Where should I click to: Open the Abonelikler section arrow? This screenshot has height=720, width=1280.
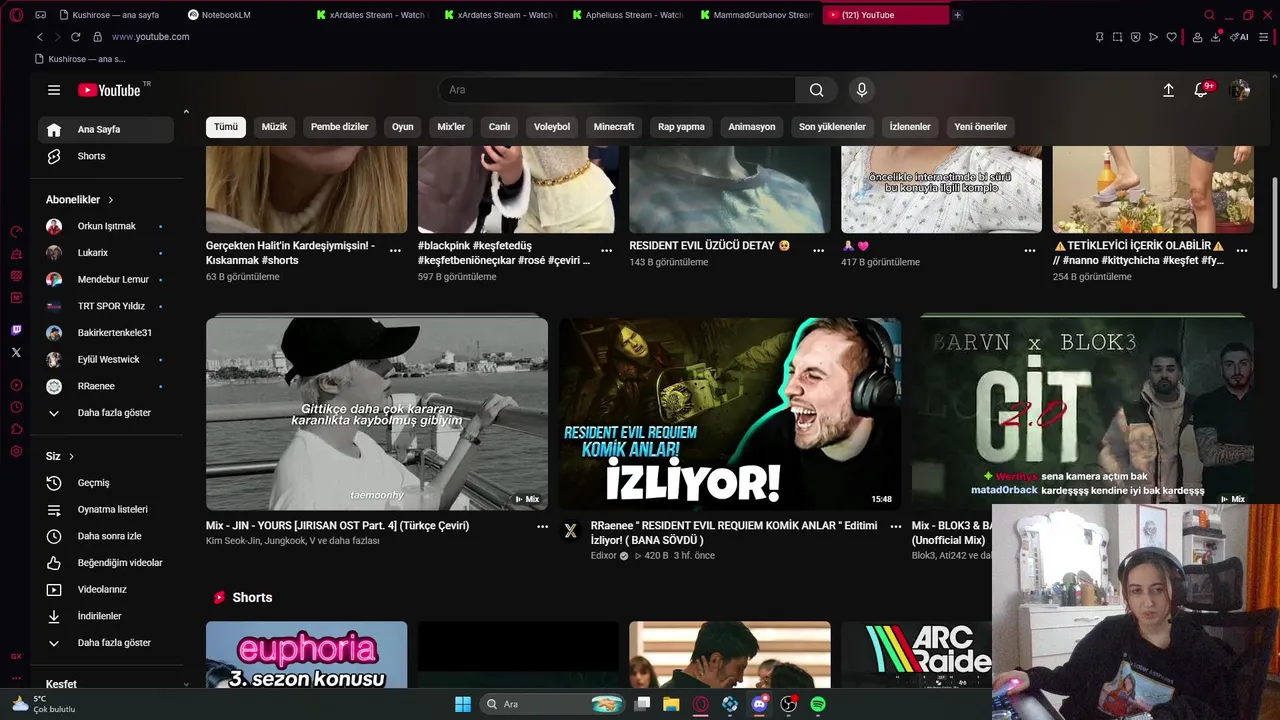tap(111, 200)
